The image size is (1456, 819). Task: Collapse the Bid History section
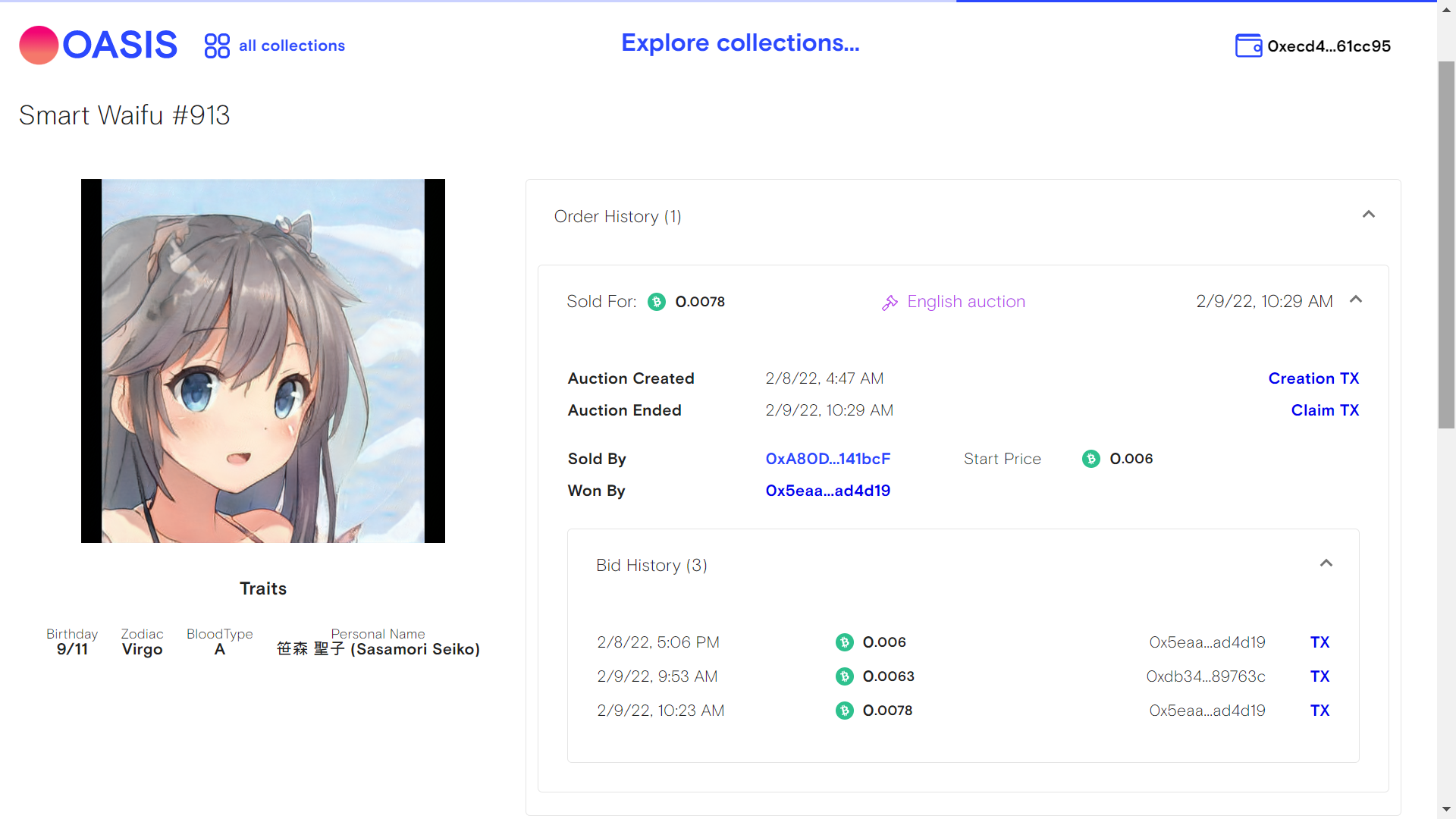tap(1326, 563)
